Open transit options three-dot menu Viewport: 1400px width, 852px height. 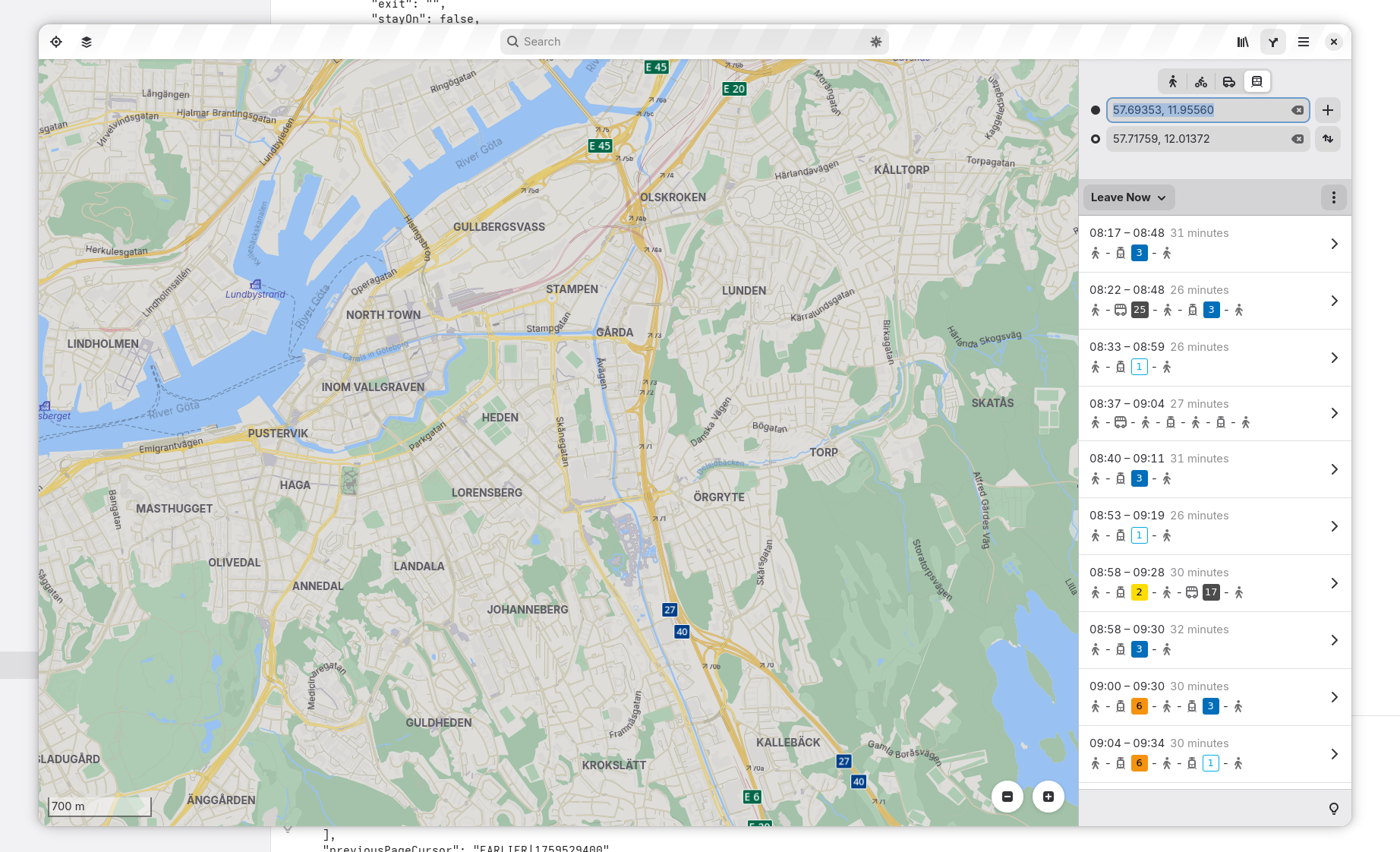coord(1334,197)
